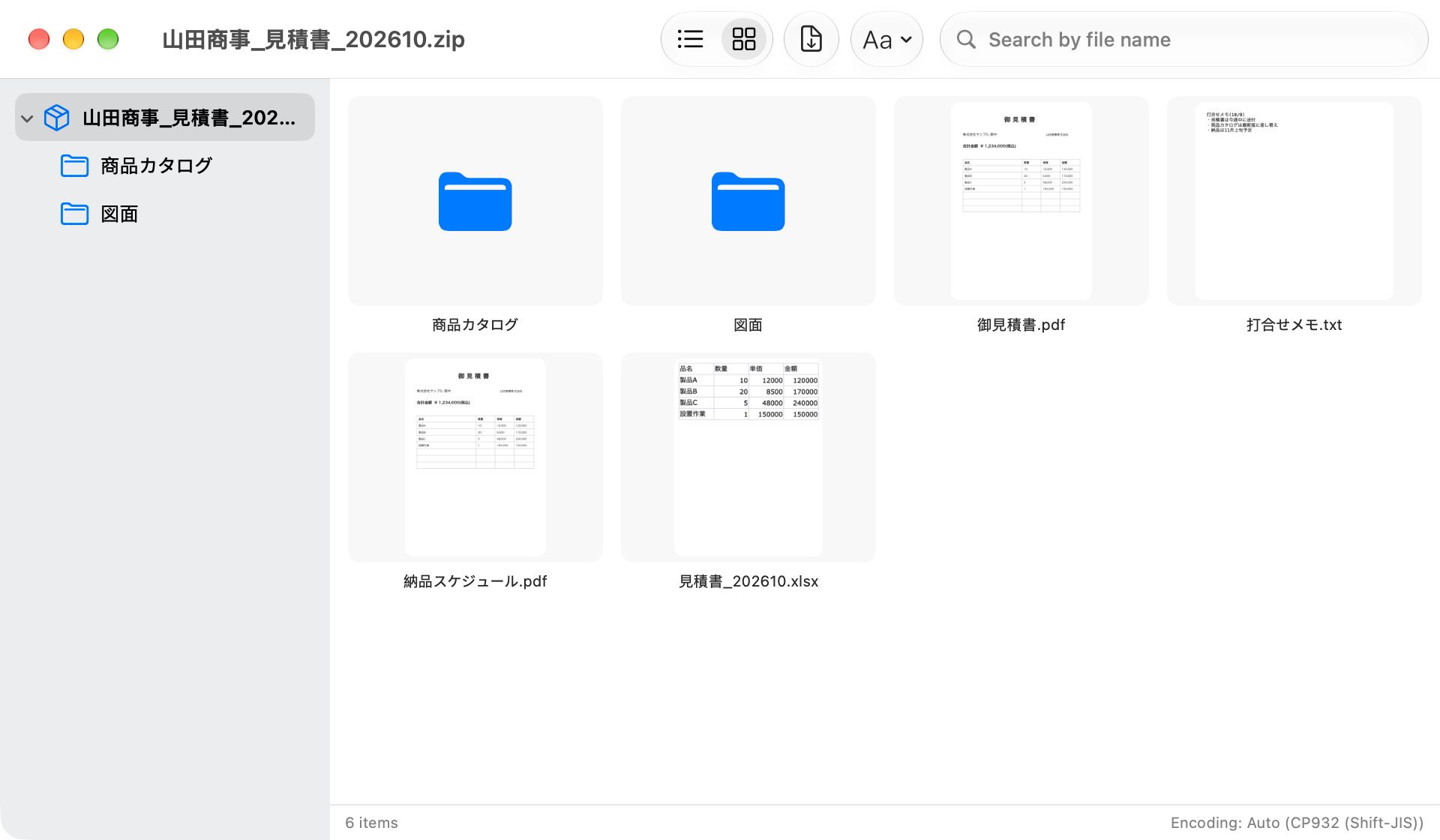Minimize the window with yellow button

[x=73, y=39]
